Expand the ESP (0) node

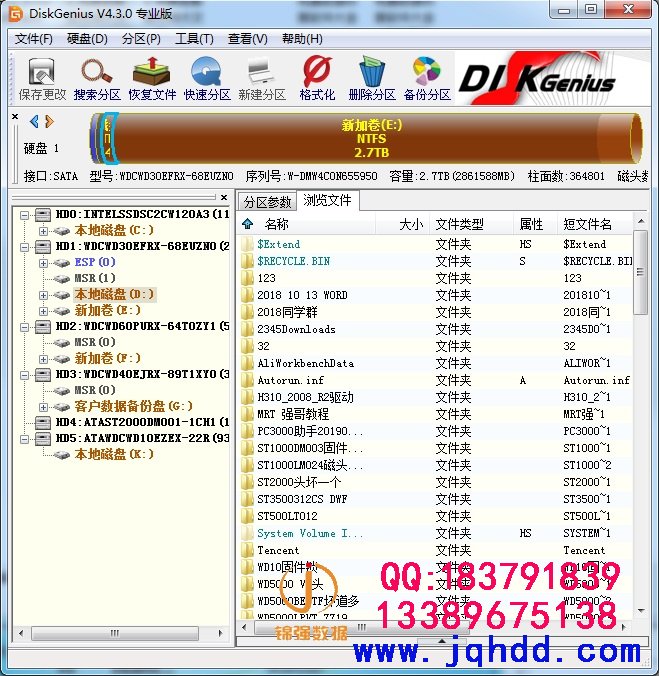point(43,263)
